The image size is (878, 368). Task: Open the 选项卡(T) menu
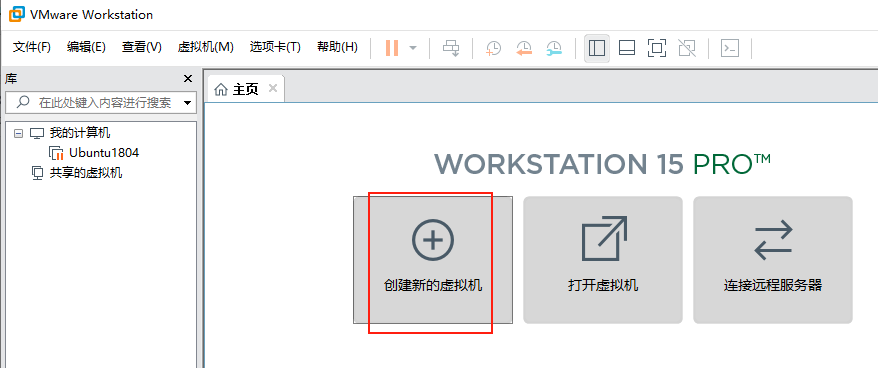coord(275,47)
